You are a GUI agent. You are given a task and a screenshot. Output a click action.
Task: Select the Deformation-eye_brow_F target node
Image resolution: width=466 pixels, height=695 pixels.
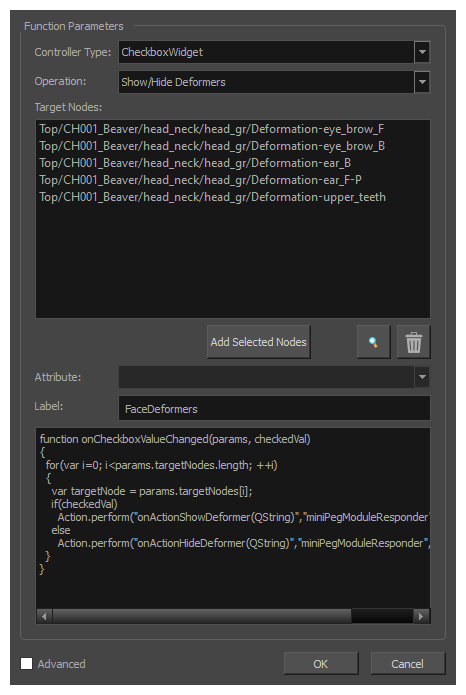[x=211, y=129]
